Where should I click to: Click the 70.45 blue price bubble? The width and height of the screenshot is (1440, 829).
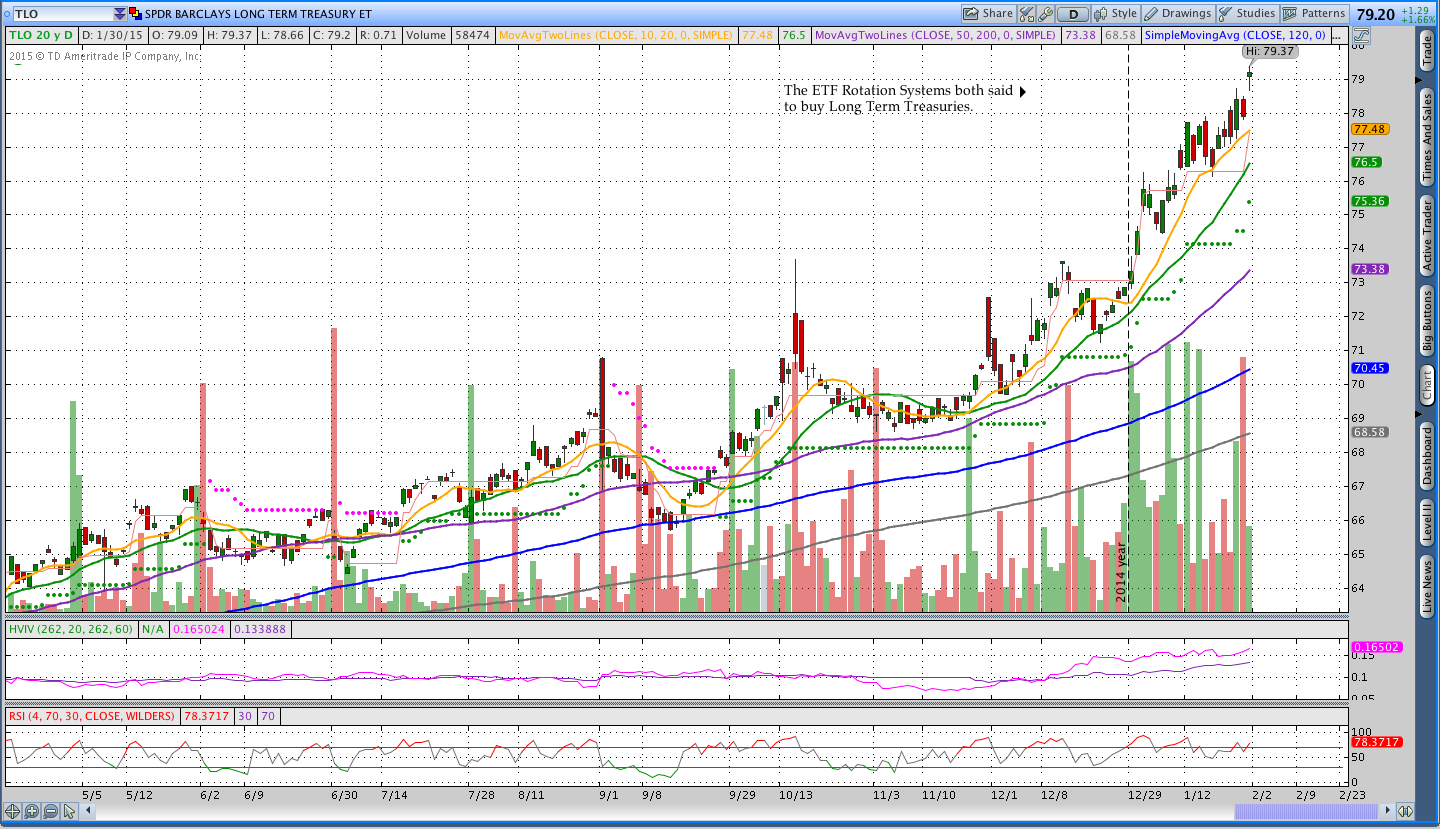coord(1369,368)
